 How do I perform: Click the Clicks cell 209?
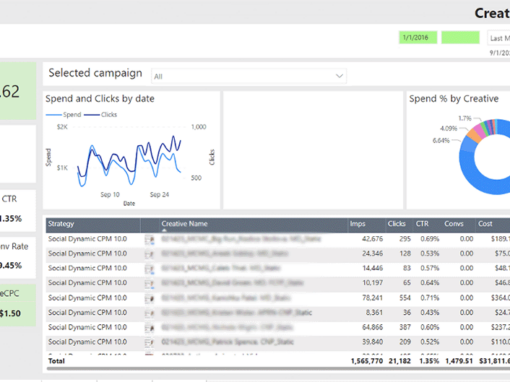click(x=405, y=342)
